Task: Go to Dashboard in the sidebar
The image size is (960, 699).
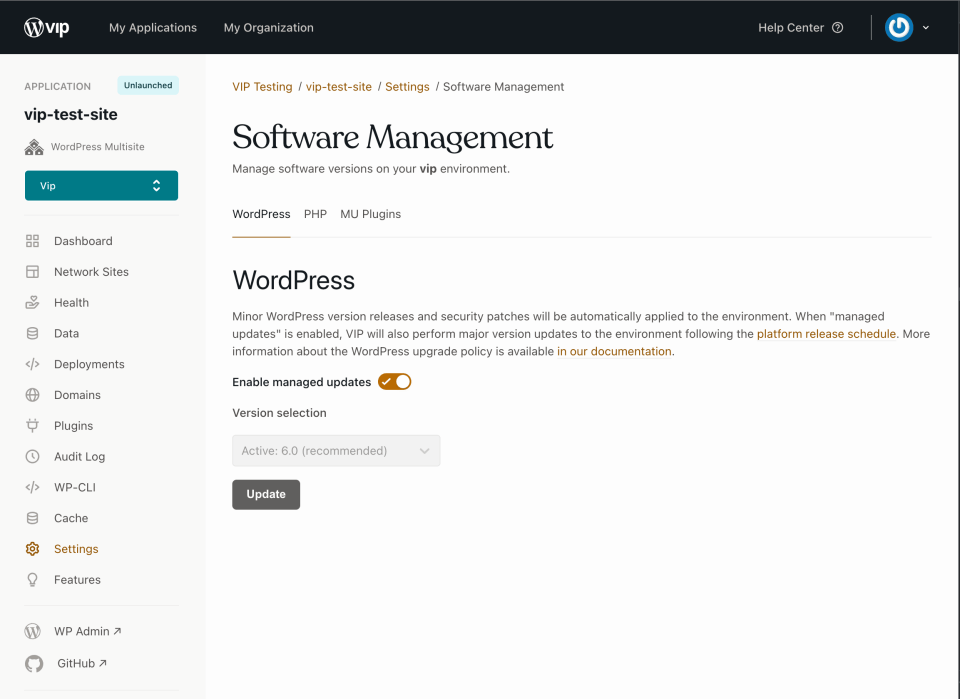Action: (83, 241)
